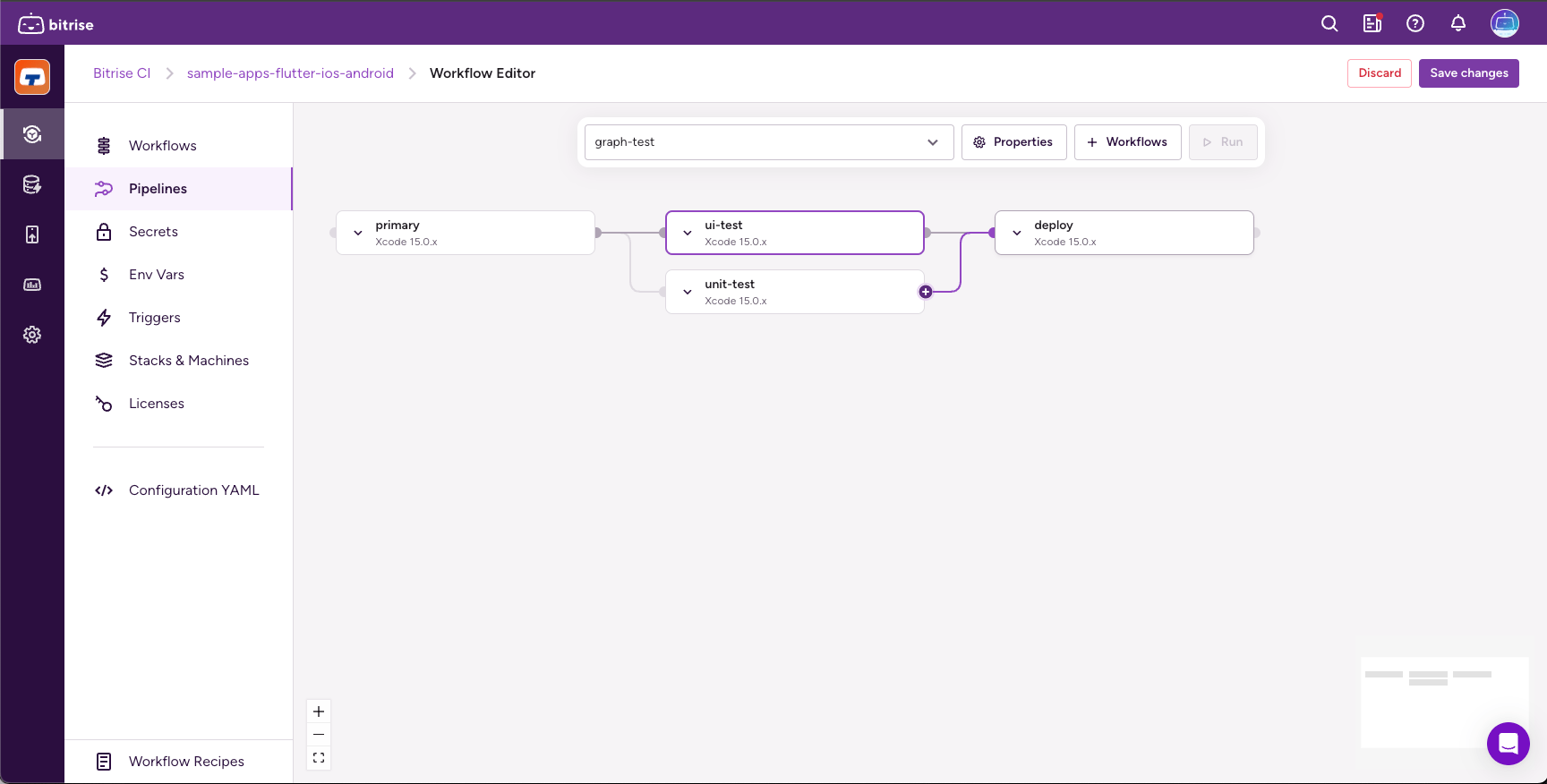Open Configuration YAML section

[x=193, y=490]
